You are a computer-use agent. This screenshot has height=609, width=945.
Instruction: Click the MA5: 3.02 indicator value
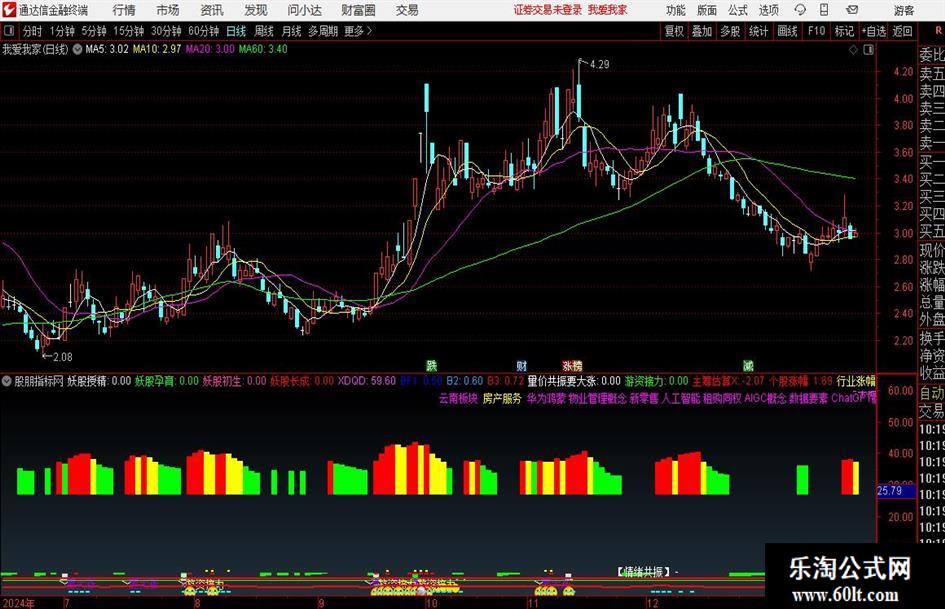pyautogui.click(x=107, y=49)
